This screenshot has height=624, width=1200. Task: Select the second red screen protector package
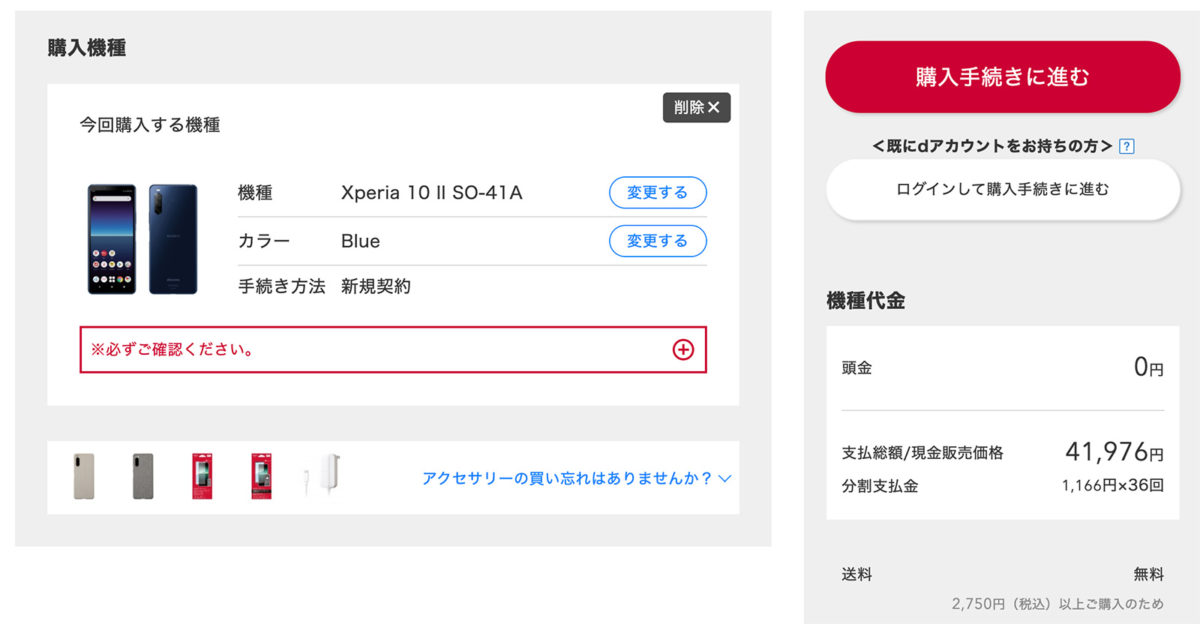(261, 476)
